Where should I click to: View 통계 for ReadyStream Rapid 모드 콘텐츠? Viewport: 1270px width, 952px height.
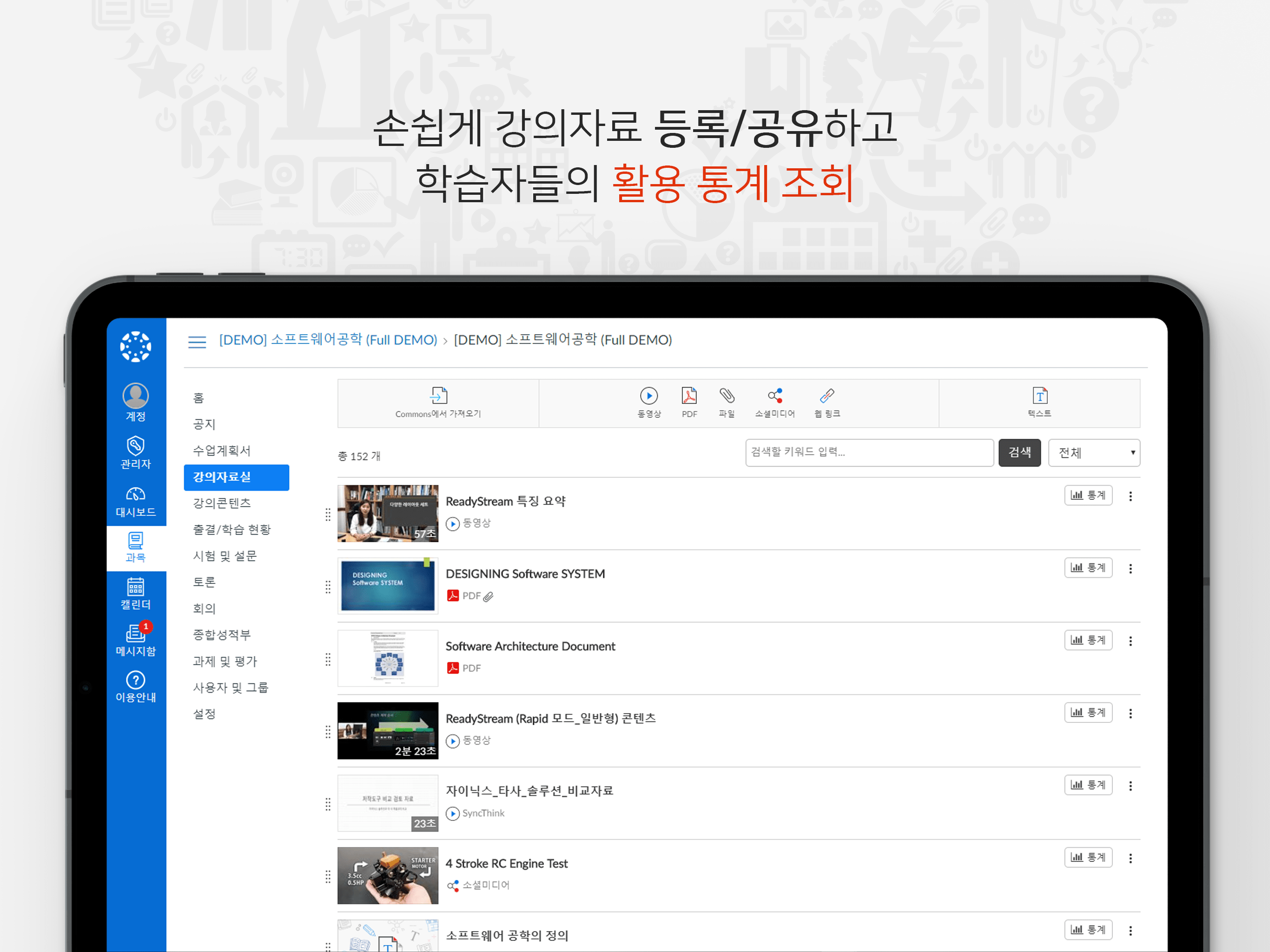(x=1088, y=712)
